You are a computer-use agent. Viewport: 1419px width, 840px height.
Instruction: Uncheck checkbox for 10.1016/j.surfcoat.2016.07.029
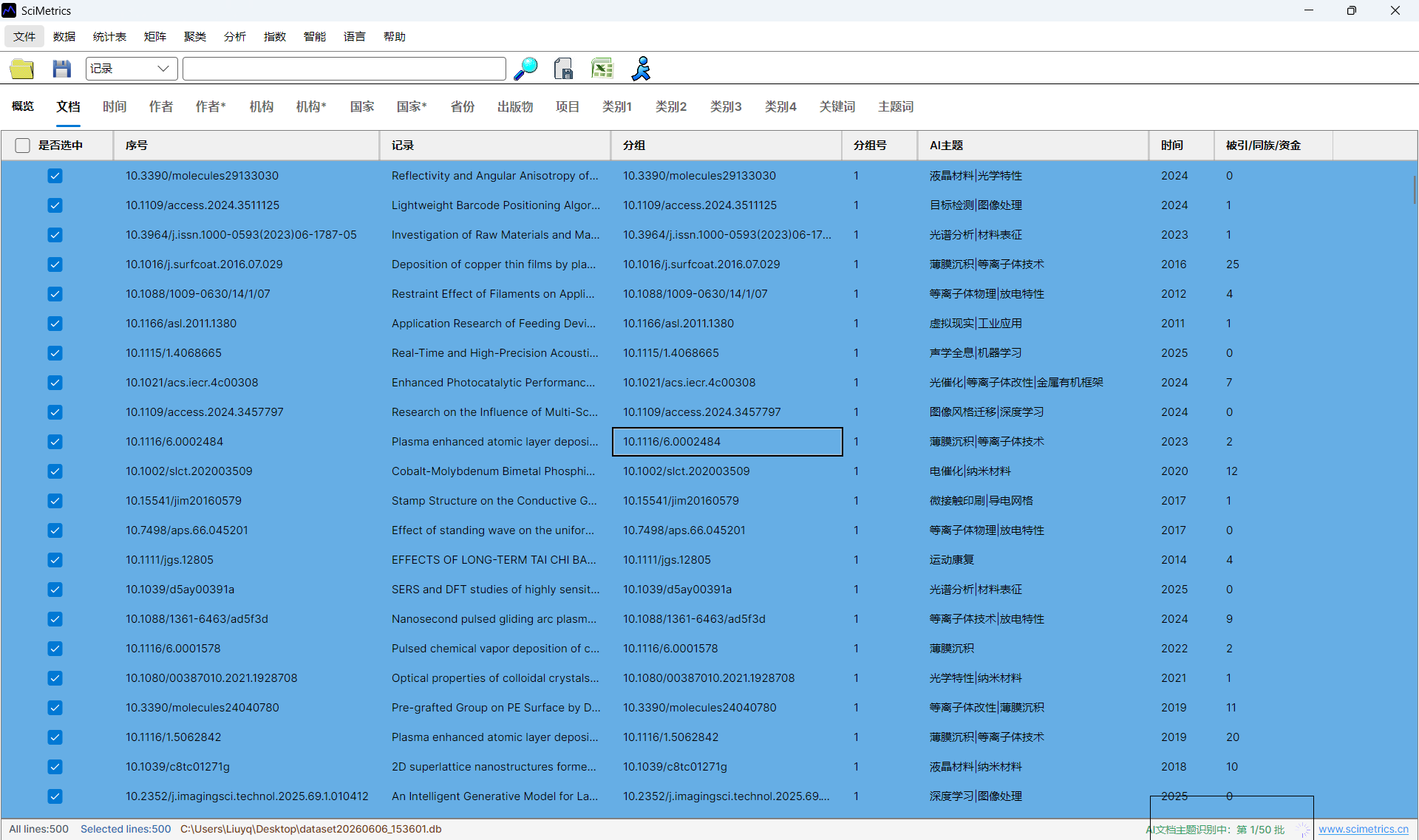tap(55, 264)
